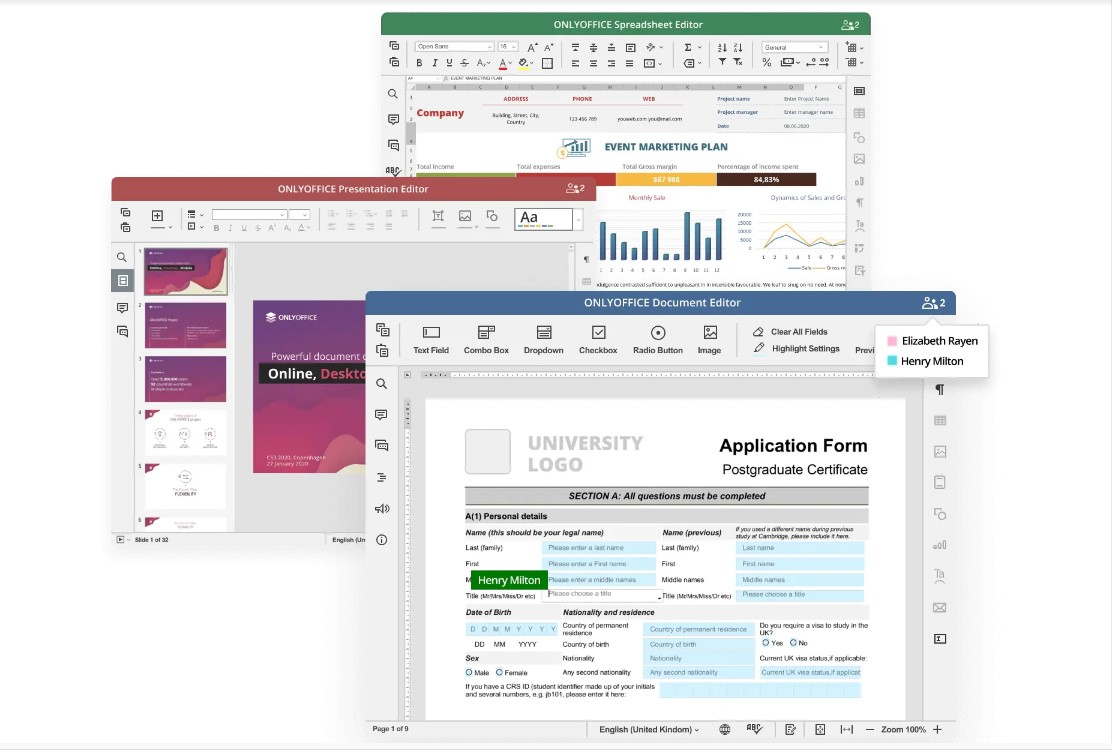Click the 'Country of permanent residence' field
The width and height of the screenshot is (1112, 750).
point(699,629)
